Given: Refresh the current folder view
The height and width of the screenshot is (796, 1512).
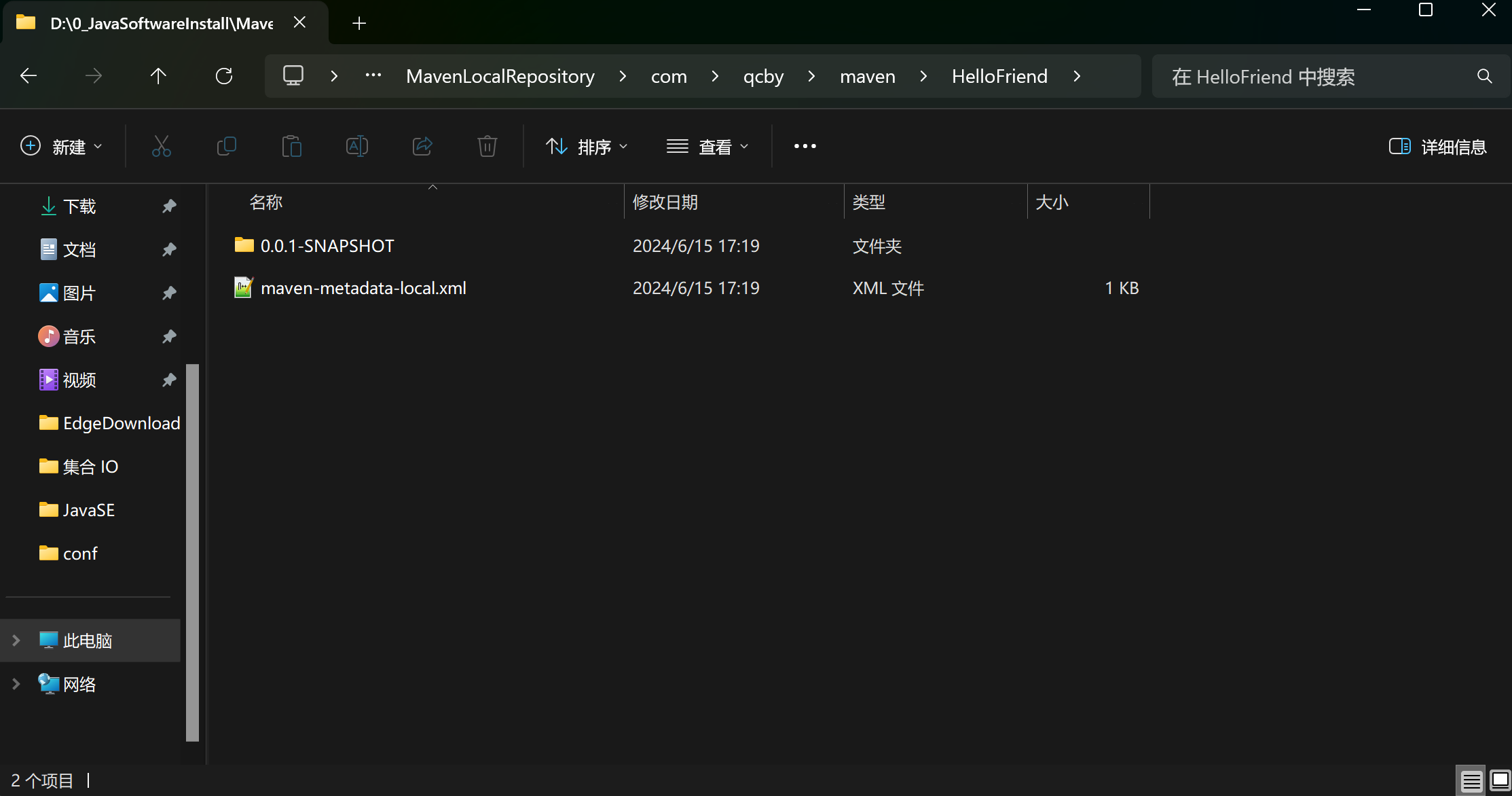Looking at the screenshot, I should point(224,76).
